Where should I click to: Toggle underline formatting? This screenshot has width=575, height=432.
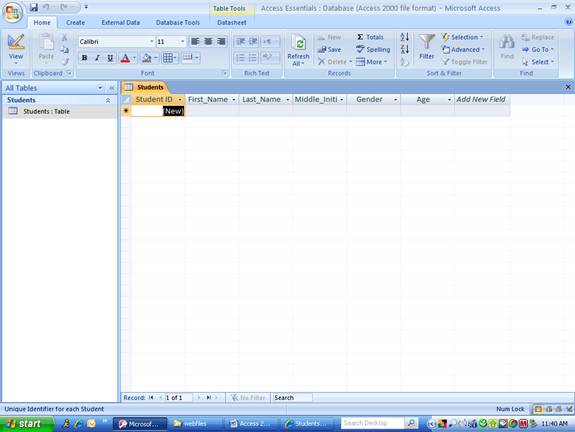point(110,58)
